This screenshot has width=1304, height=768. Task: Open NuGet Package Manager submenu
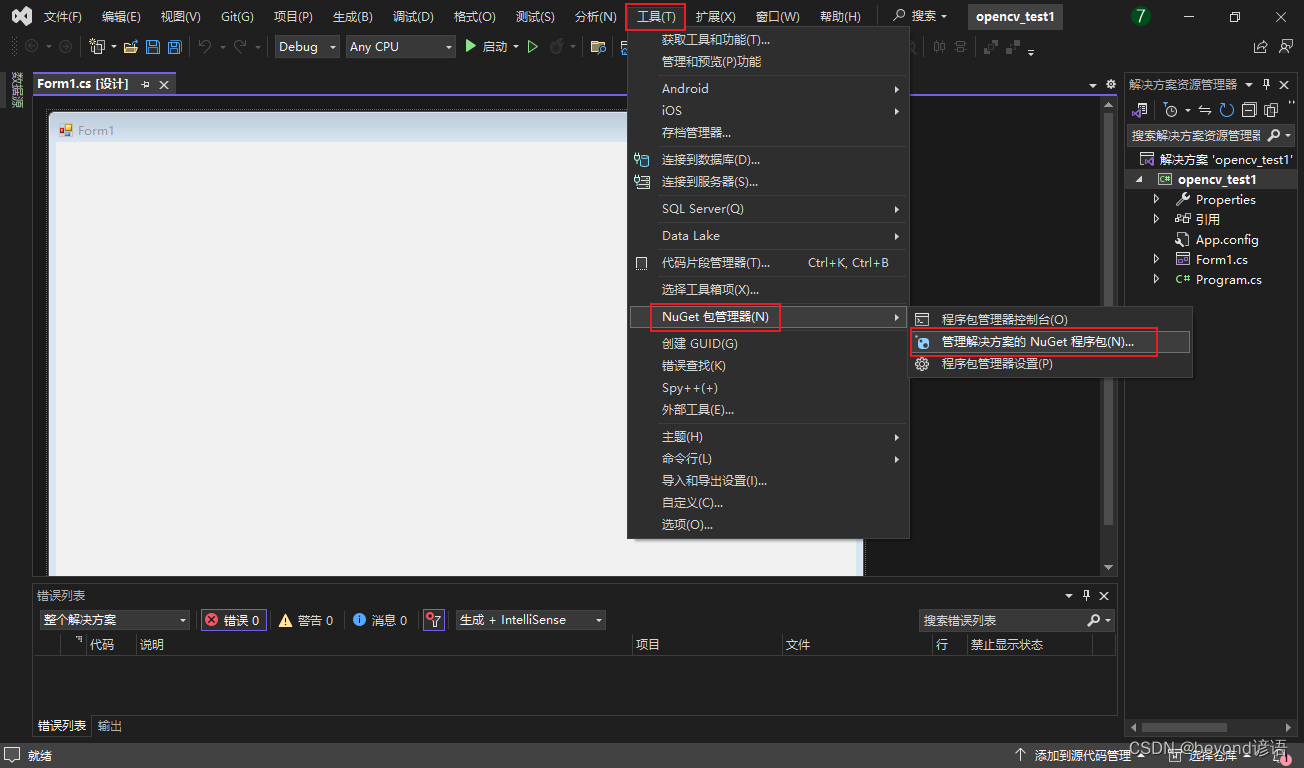coord(767,317)
